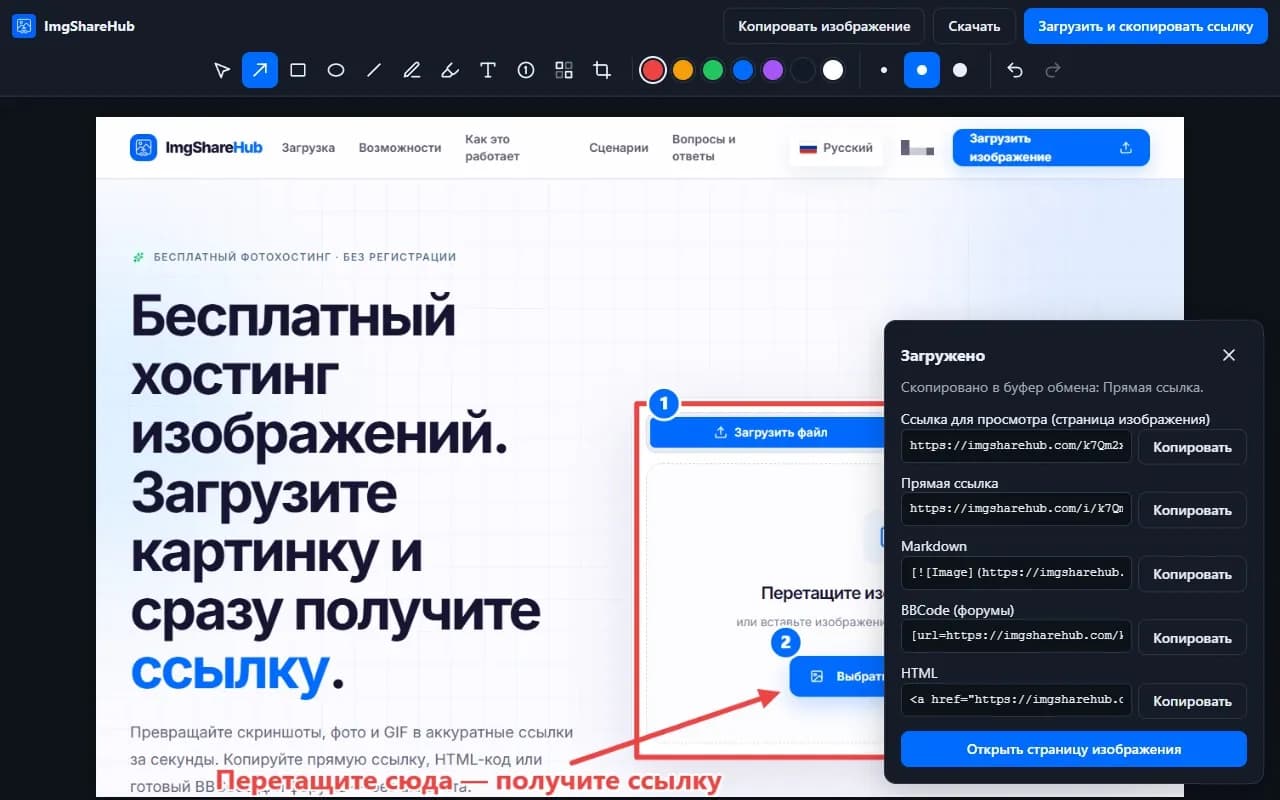Focus the Ссылка для просмотра URL field
This screenshot has height=800, width=1280.
point(1016,446)
